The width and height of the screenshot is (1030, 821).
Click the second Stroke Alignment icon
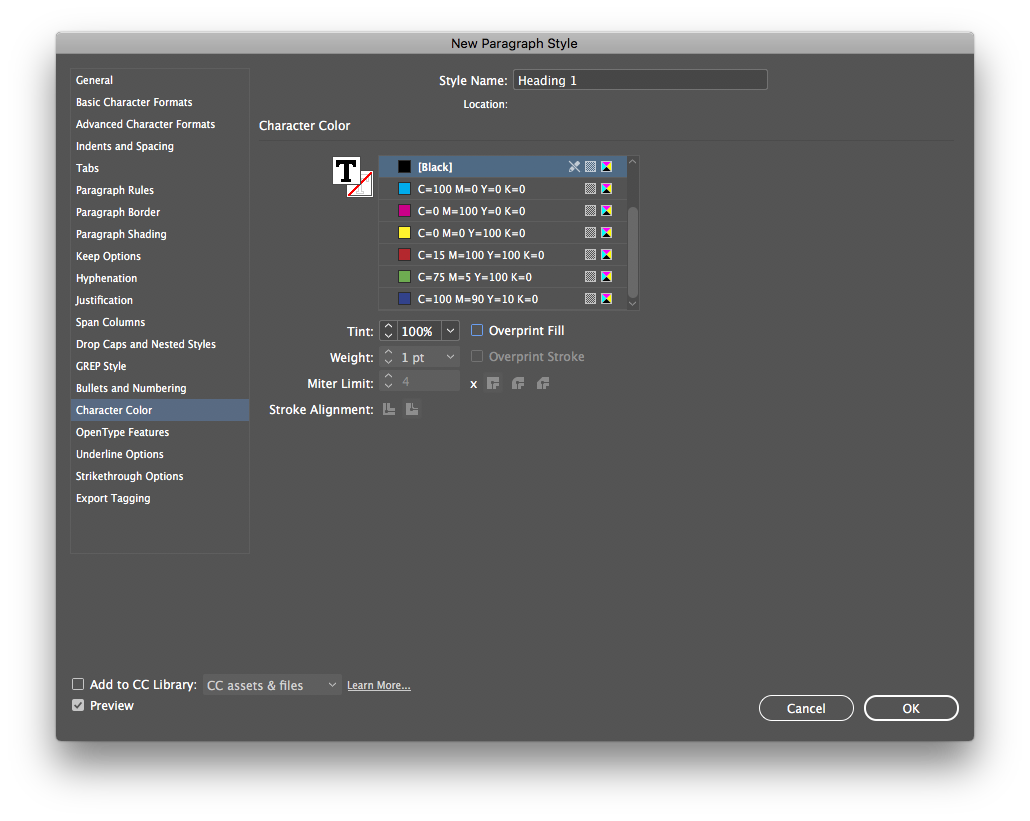412,409
